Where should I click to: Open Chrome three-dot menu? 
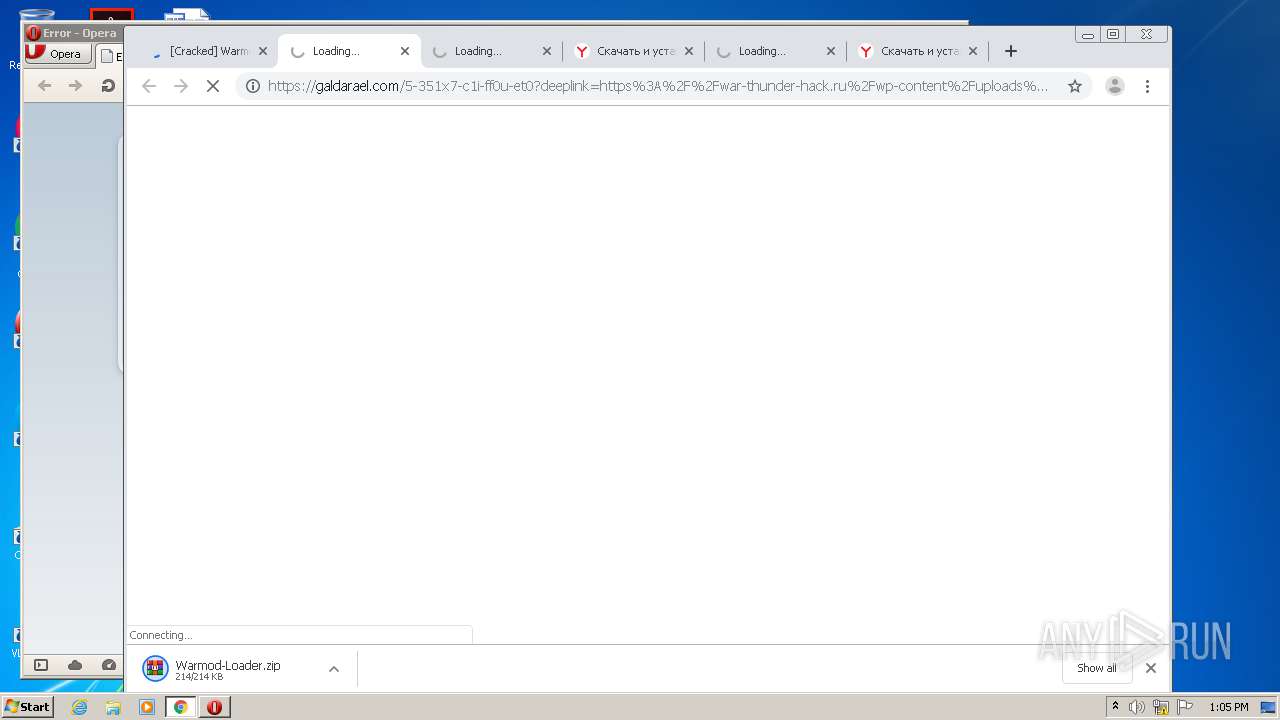pyautogui.click(x=1147, y=86)
